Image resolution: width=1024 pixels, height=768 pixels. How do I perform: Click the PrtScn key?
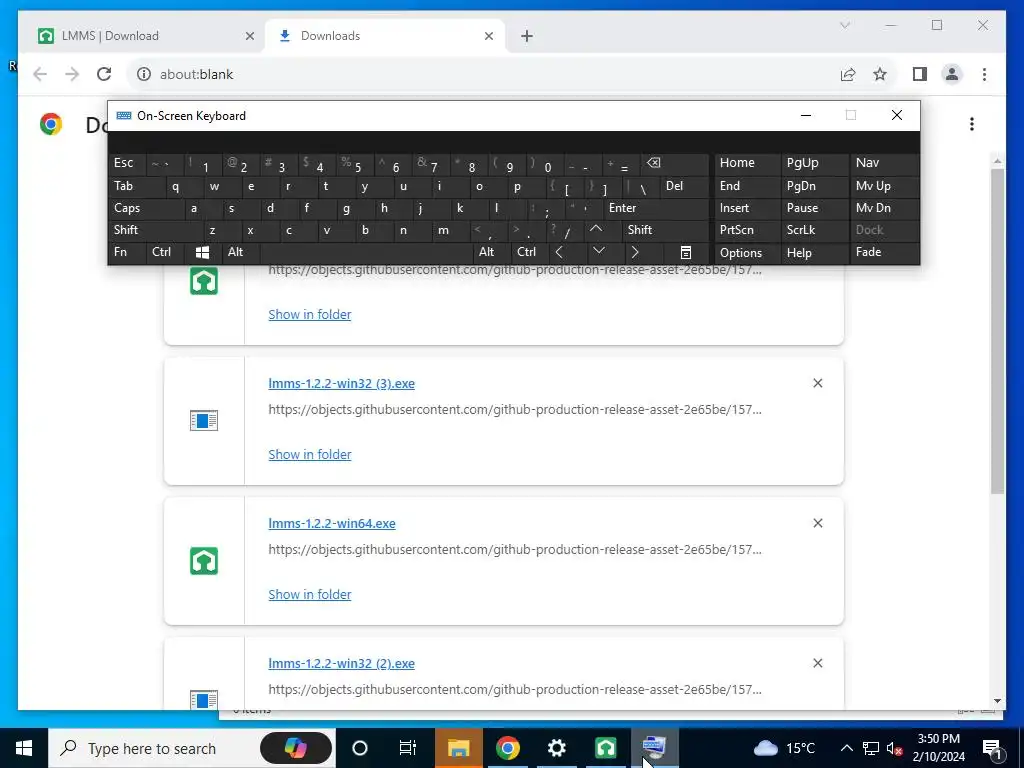pyautogui.click(x=747, y=230)
